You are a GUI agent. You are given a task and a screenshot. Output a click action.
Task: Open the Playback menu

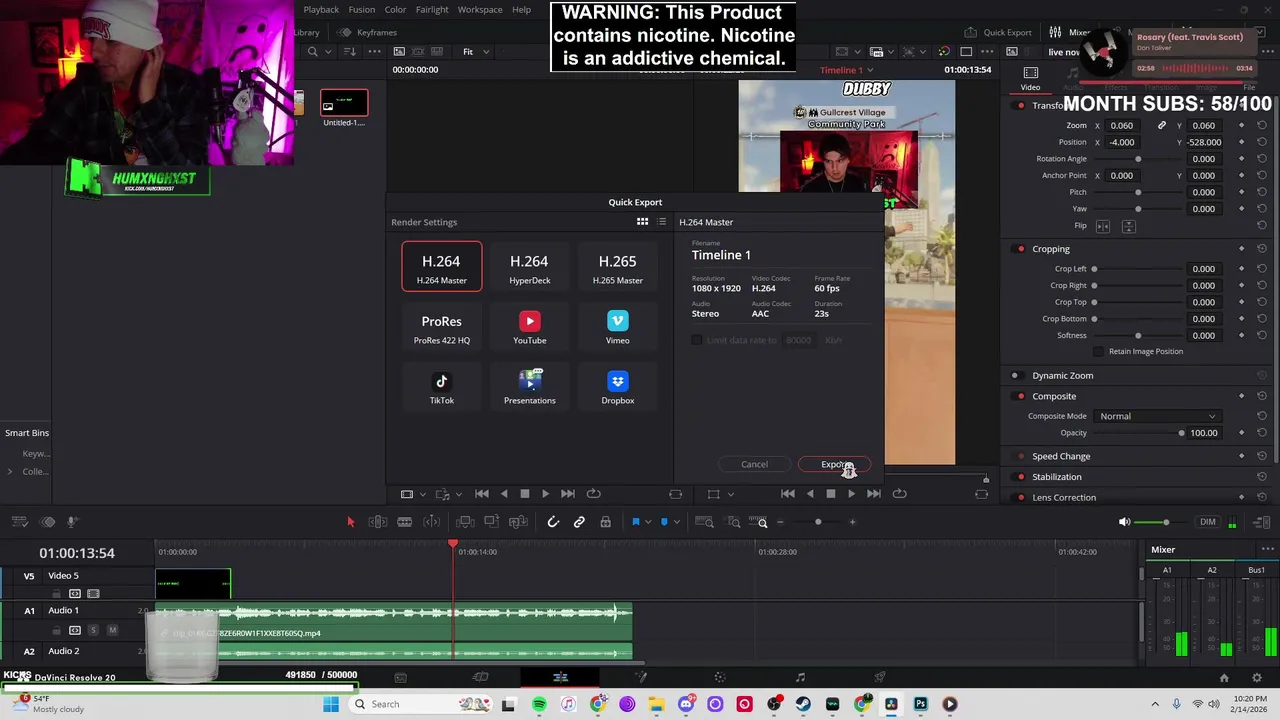[321, 10]
